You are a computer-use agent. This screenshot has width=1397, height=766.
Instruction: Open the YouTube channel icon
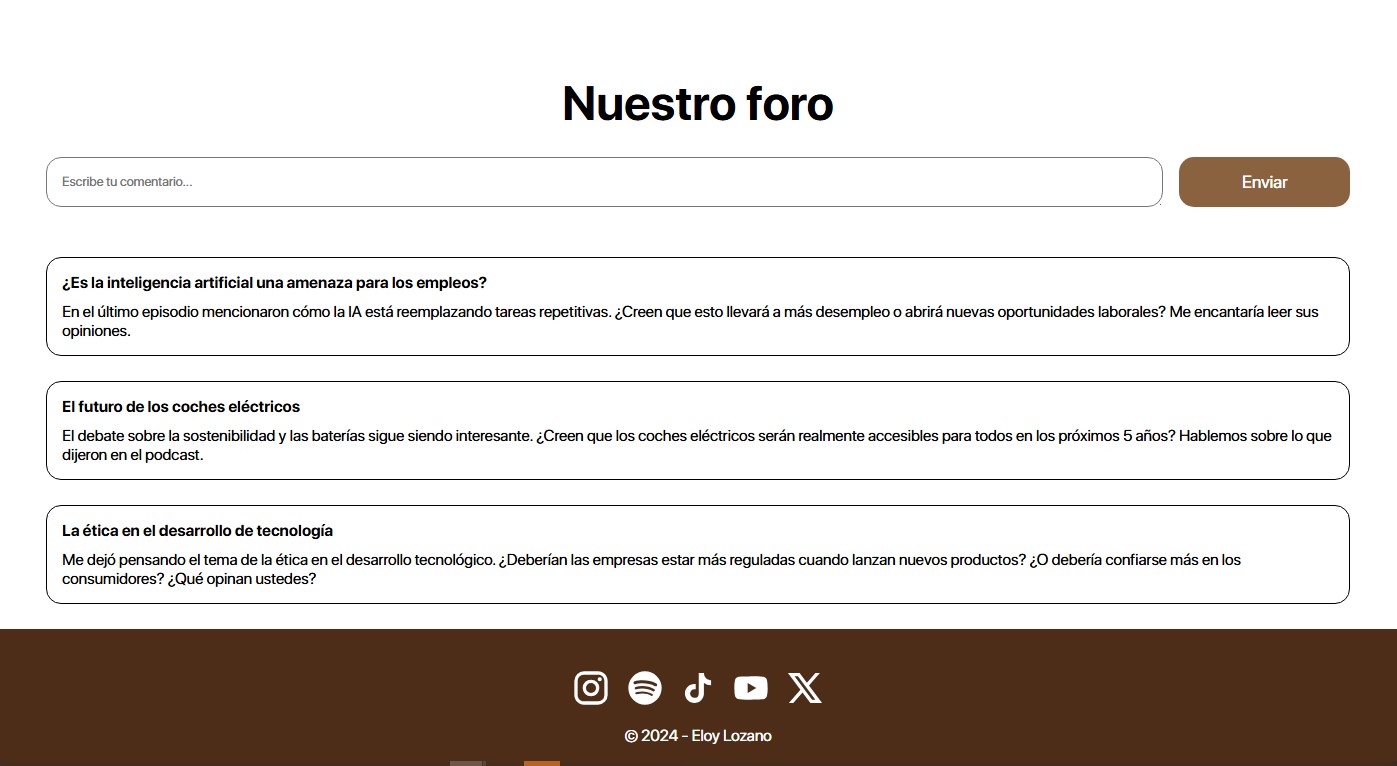tap(750, 688)
